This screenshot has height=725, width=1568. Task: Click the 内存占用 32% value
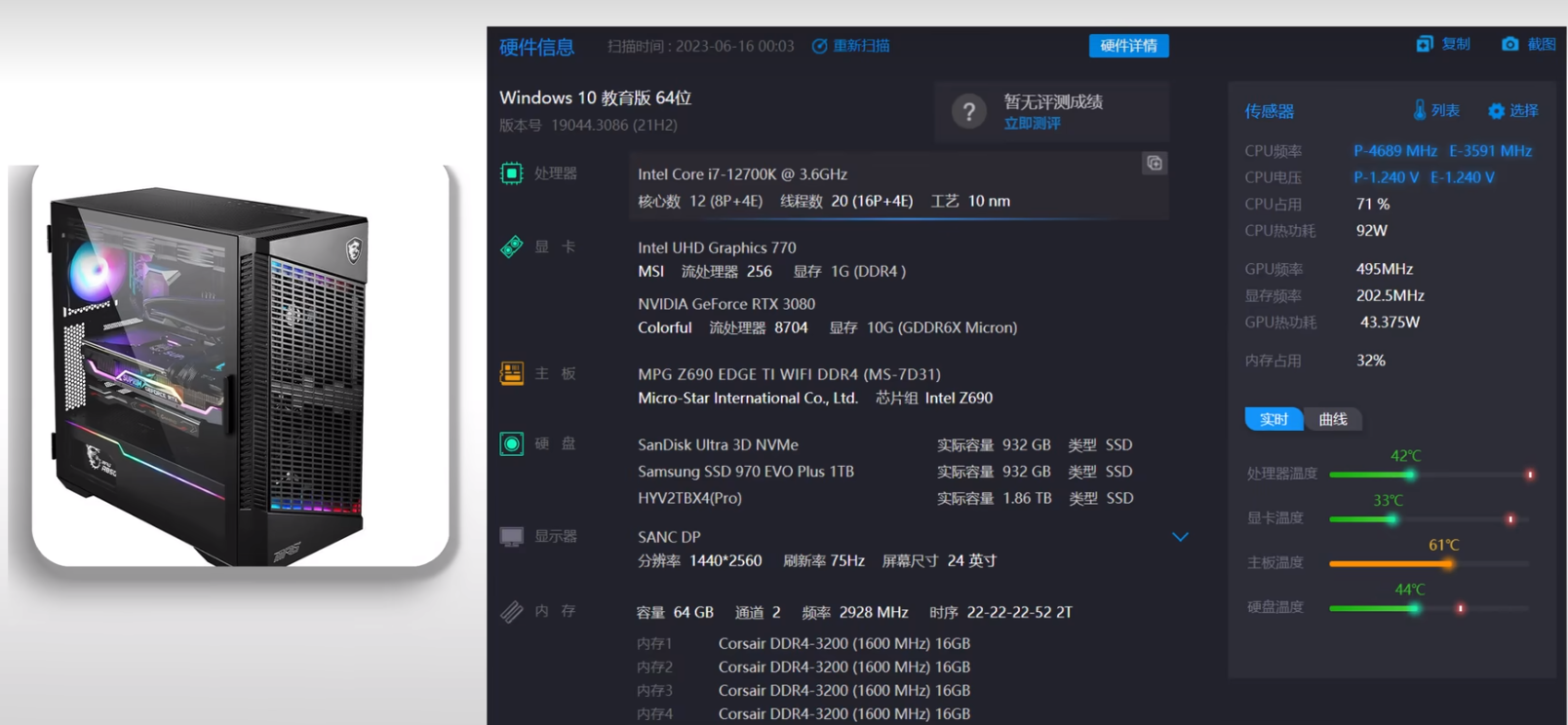pyautogui.click(x=1370, y=361)
